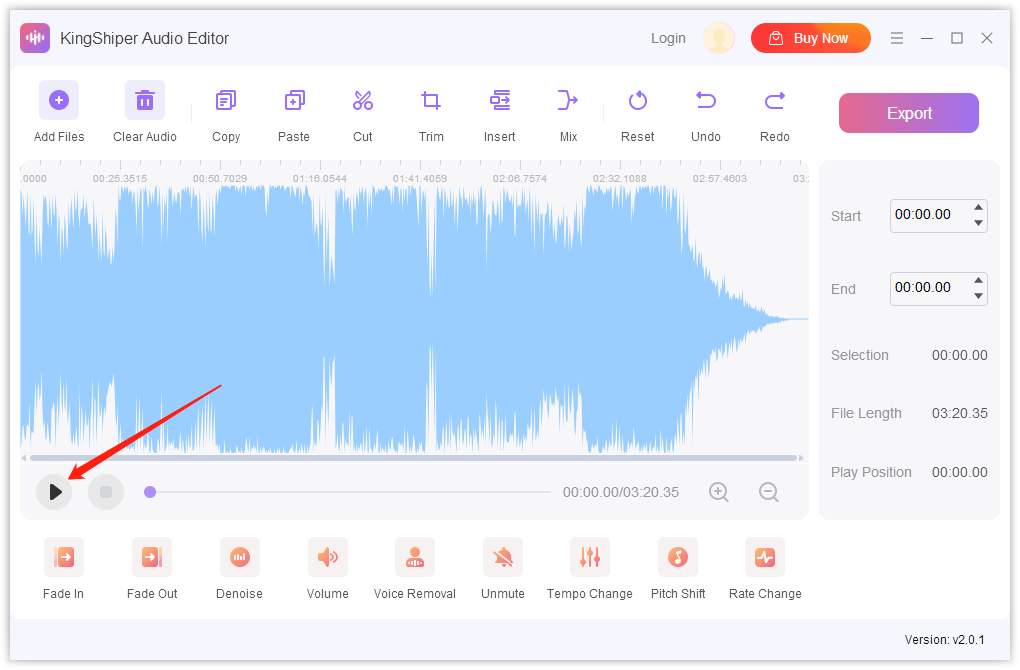Play the audio

(54, 492)
